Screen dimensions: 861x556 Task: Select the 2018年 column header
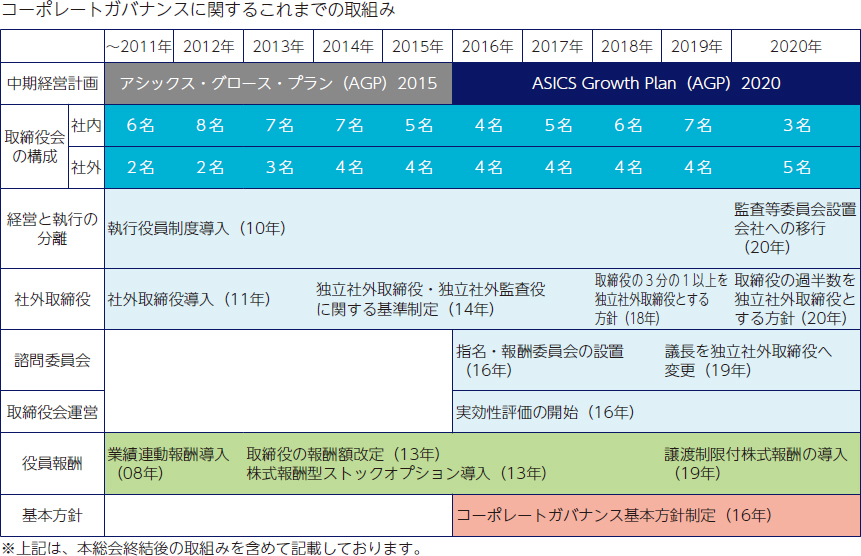[627, 46]
